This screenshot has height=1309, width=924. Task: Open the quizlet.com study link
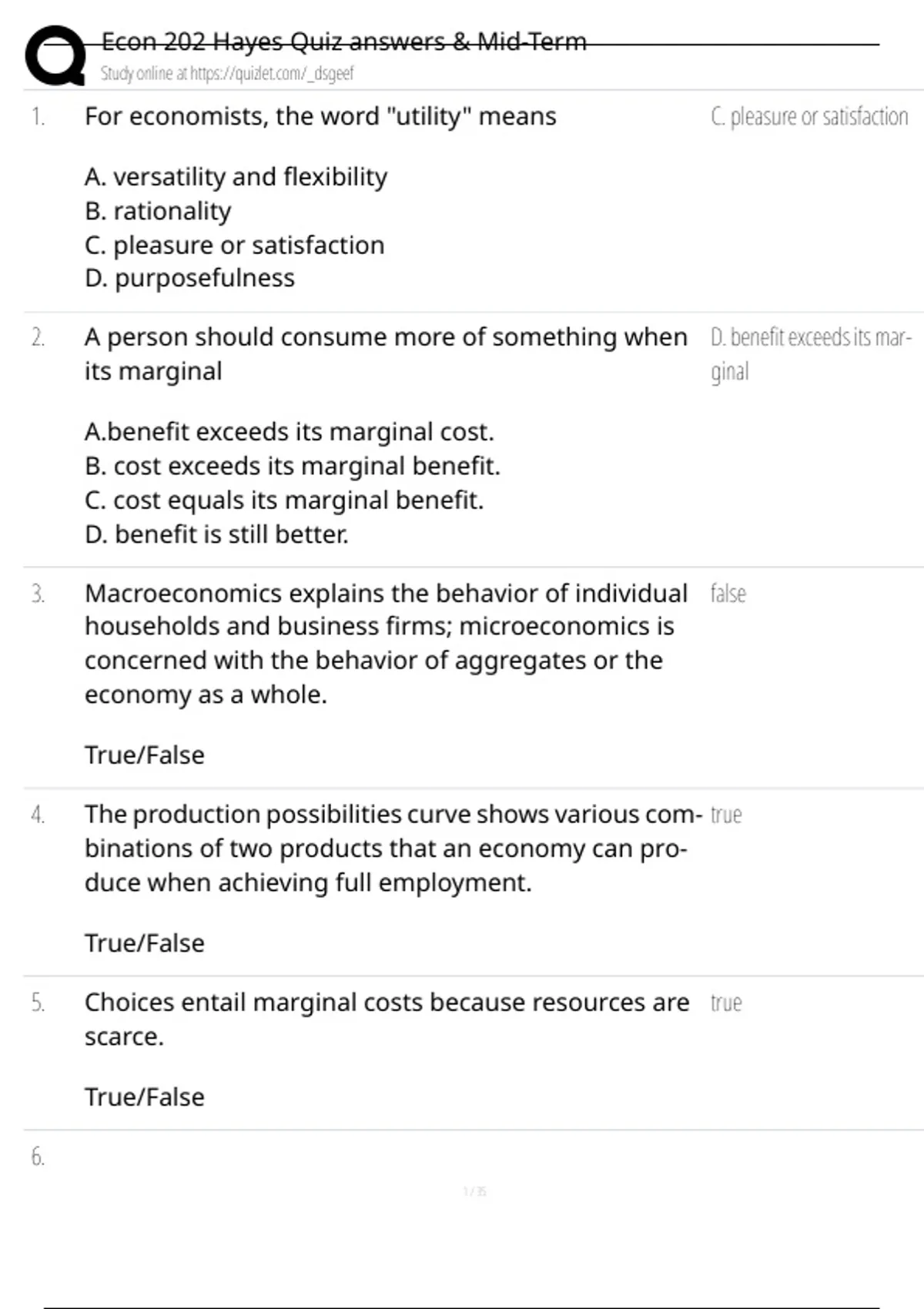click(x=227, y=73)
